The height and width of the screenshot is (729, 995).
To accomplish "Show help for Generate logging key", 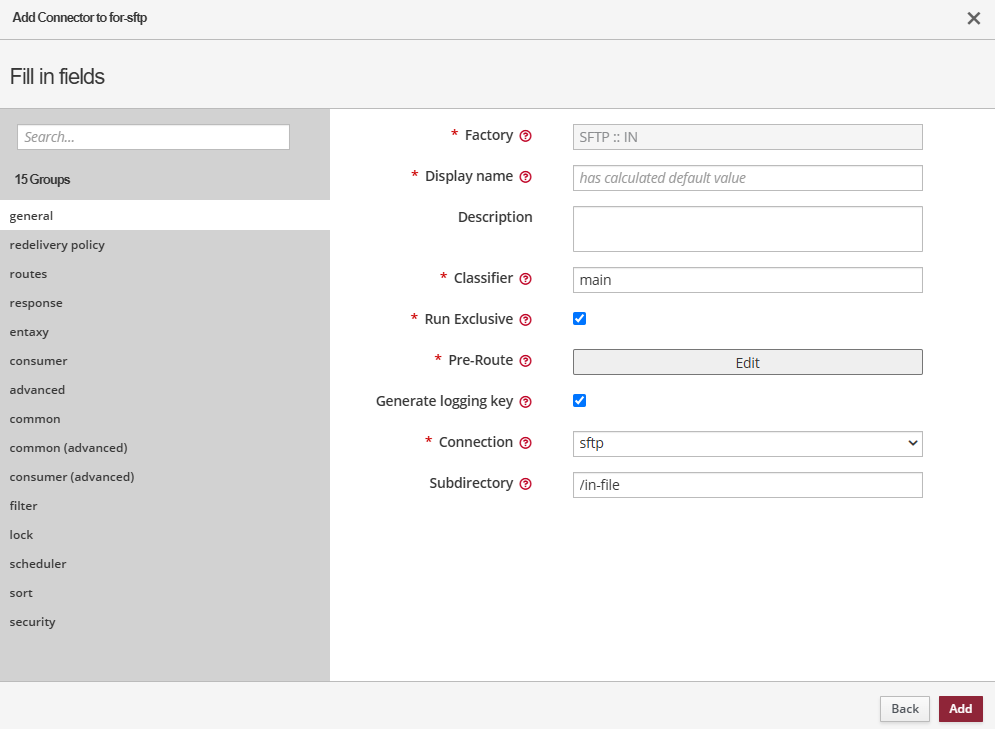I will [x=526, y=402].
